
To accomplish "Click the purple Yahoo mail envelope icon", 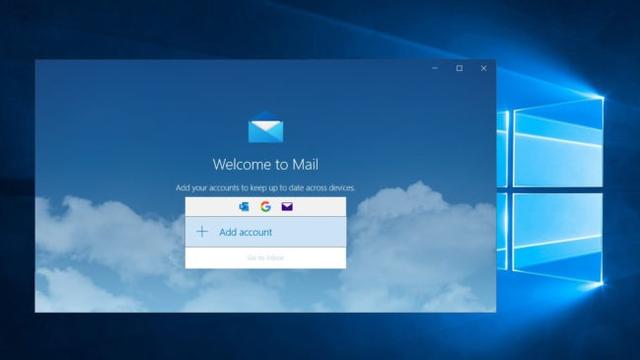I will 287,207.
